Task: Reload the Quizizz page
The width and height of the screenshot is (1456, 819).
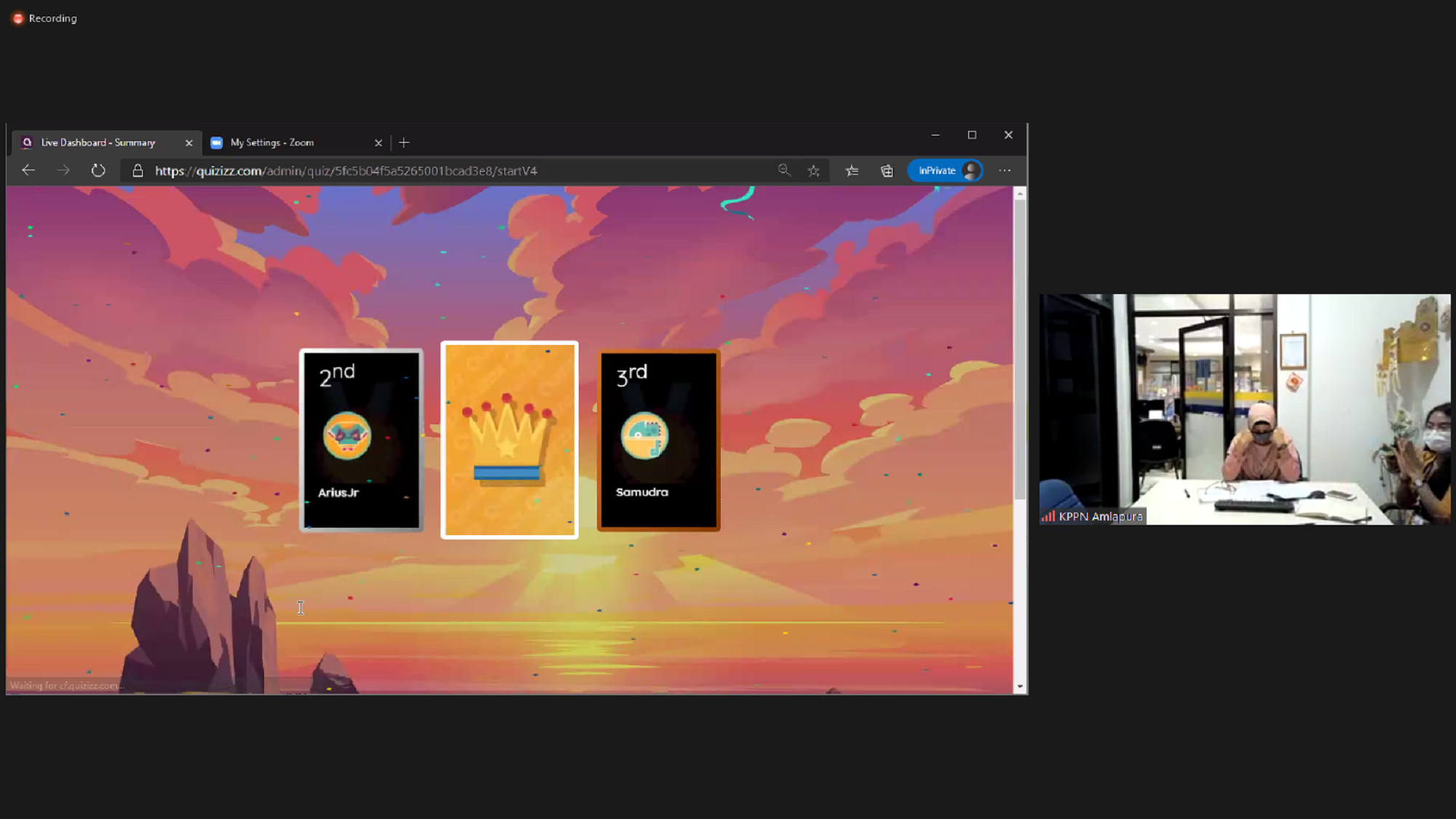Action: 98,170
